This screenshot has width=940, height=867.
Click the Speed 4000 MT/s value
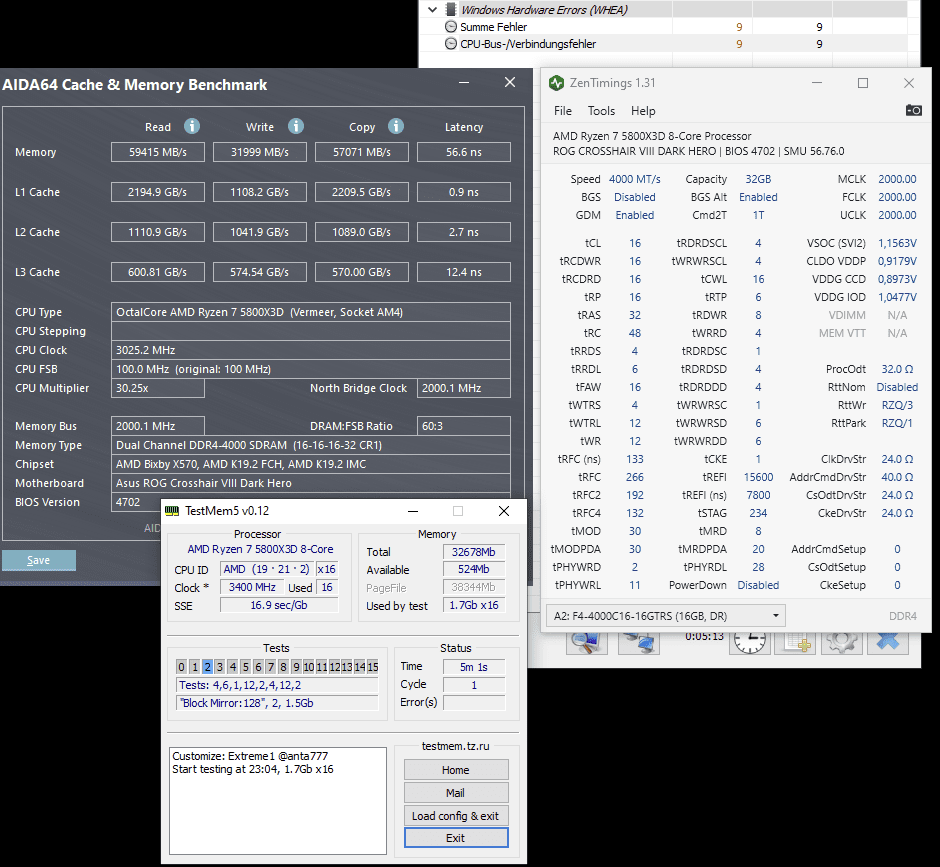click(x=635, y=179)
